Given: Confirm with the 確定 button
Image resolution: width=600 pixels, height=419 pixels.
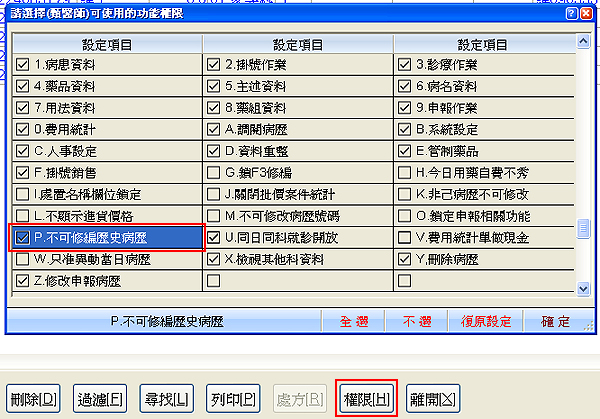Looking at the screenshot, I should click(555, 322).
